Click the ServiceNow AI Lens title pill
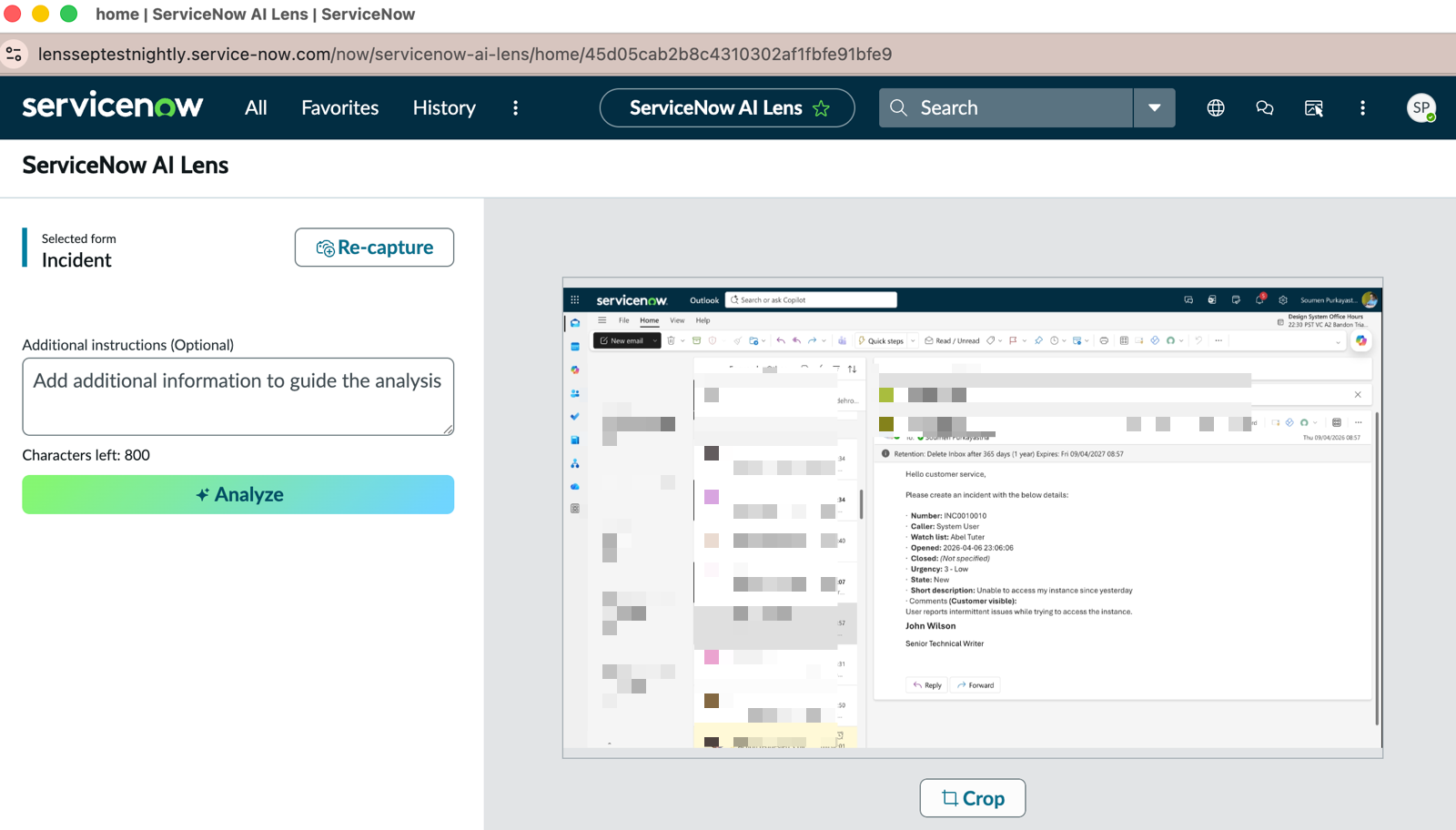Screen dimensions: 1456x830 click(727, 107)
